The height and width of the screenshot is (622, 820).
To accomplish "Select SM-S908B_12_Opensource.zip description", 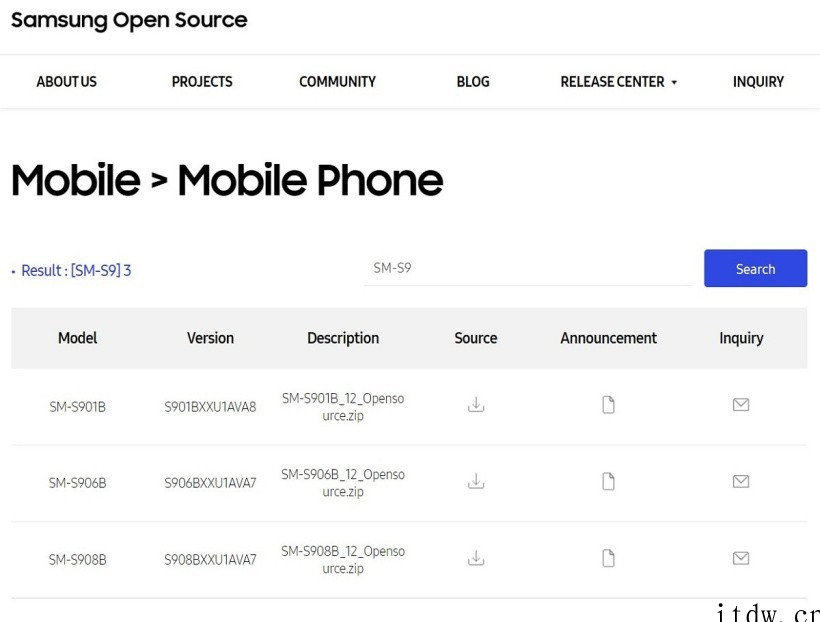I will 343,559.
